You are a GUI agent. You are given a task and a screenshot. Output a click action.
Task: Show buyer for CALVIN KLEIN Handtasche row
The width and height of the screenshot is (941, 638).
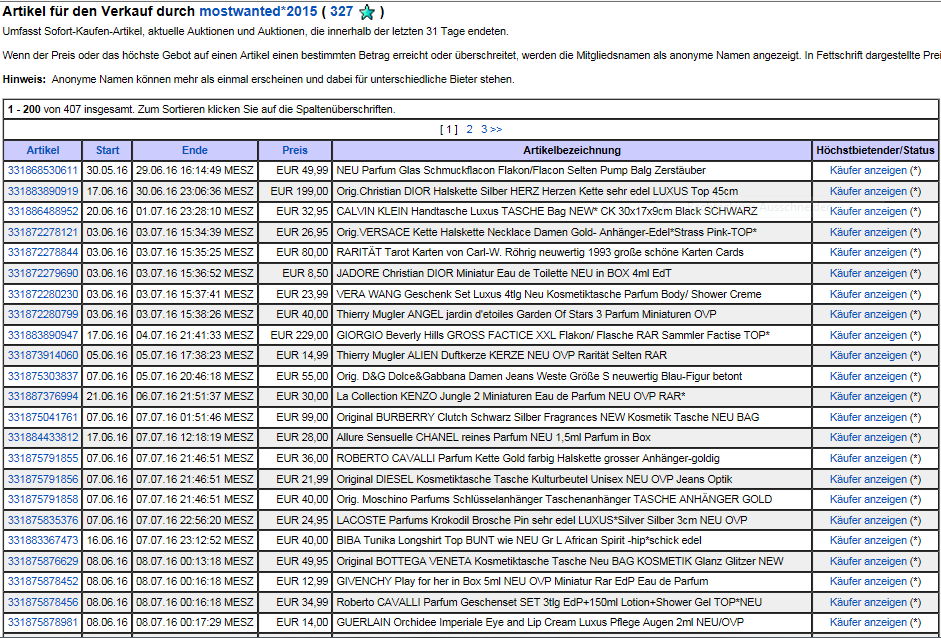tap(868, 211)
